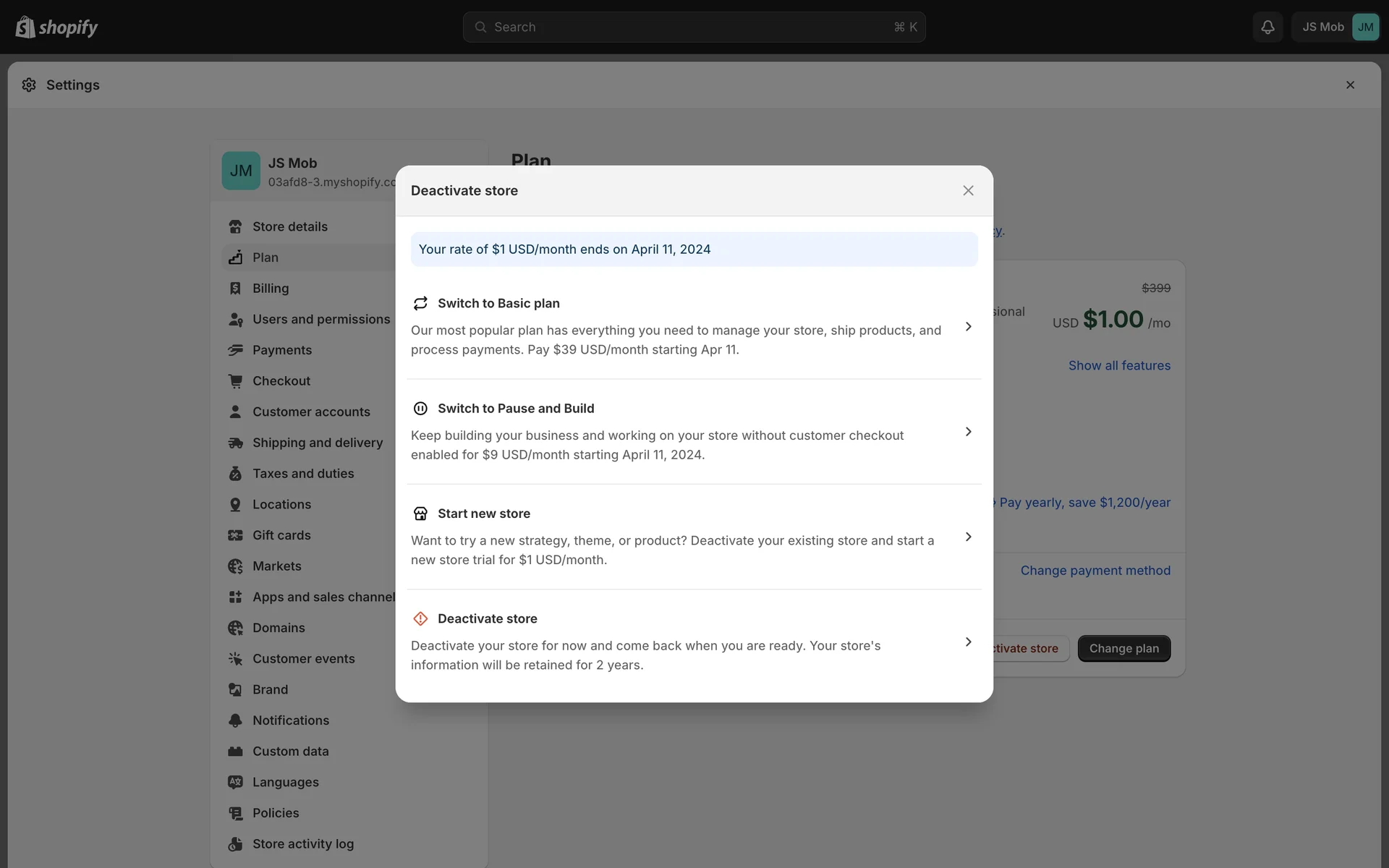Open the notifications bell icon

pos(1267,27)
